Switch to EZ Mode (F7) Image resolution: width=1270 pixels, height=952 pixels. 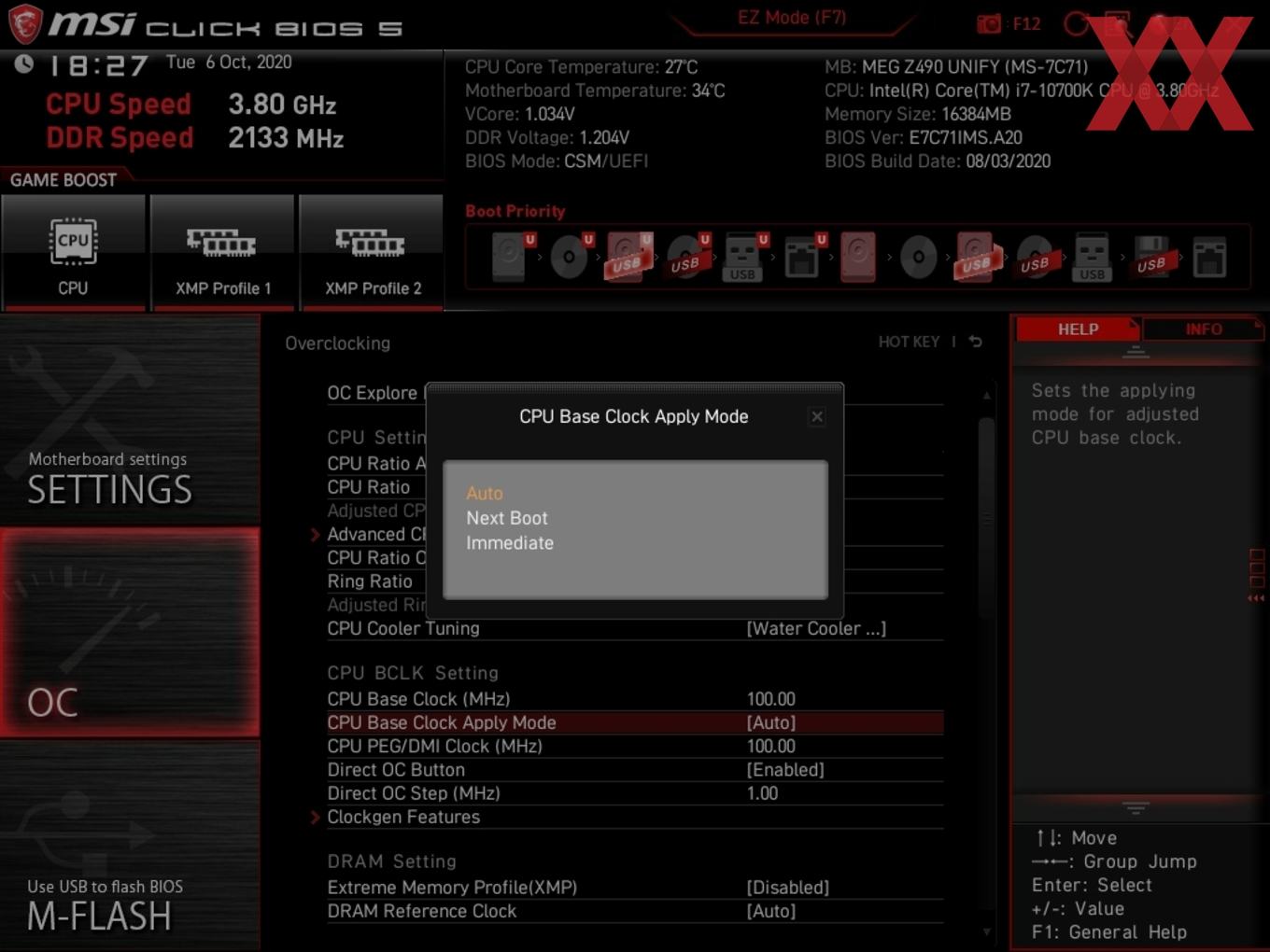click(x=792, y=18)
